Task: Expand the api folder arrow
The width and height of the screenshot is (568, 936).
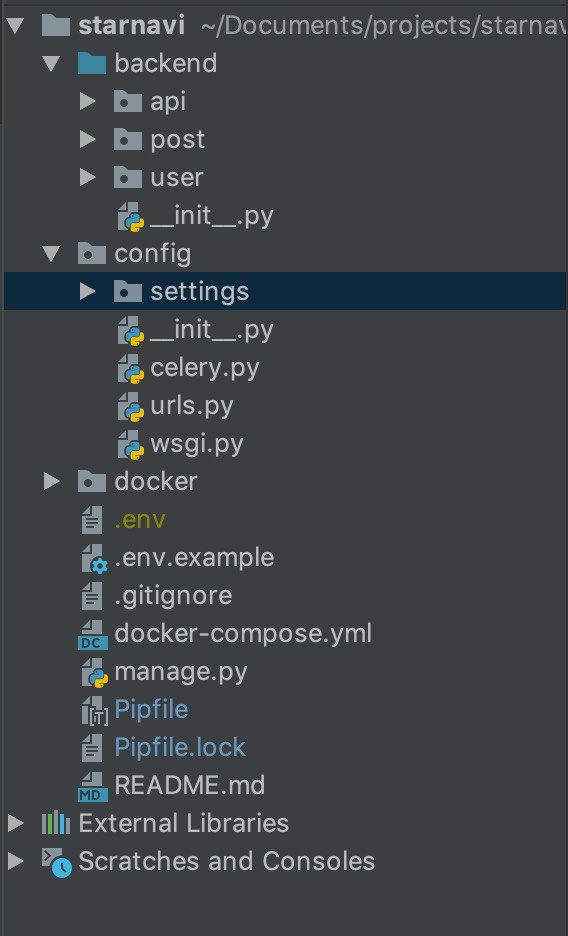Action: pyautogui.click(x=87, y=101)
